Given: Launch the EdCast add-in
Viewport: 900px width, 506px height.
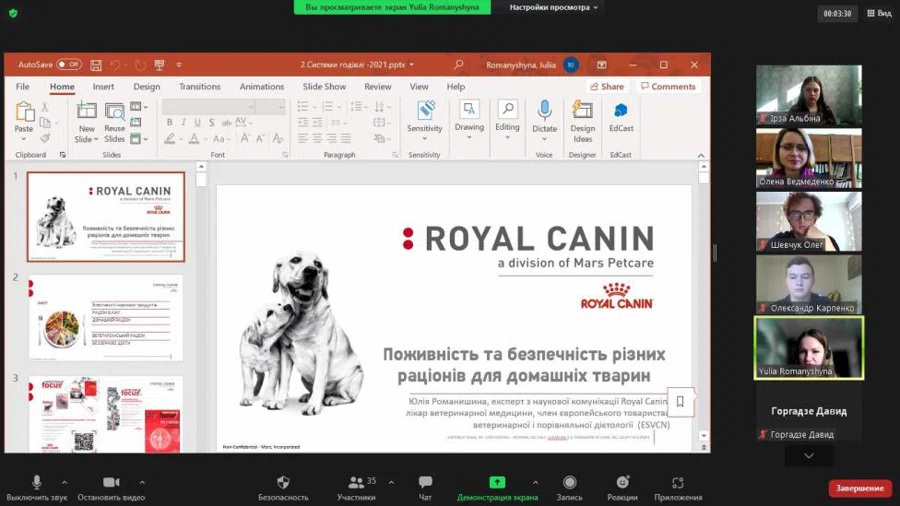Looking at the screenshot, I should coord(621,117).
